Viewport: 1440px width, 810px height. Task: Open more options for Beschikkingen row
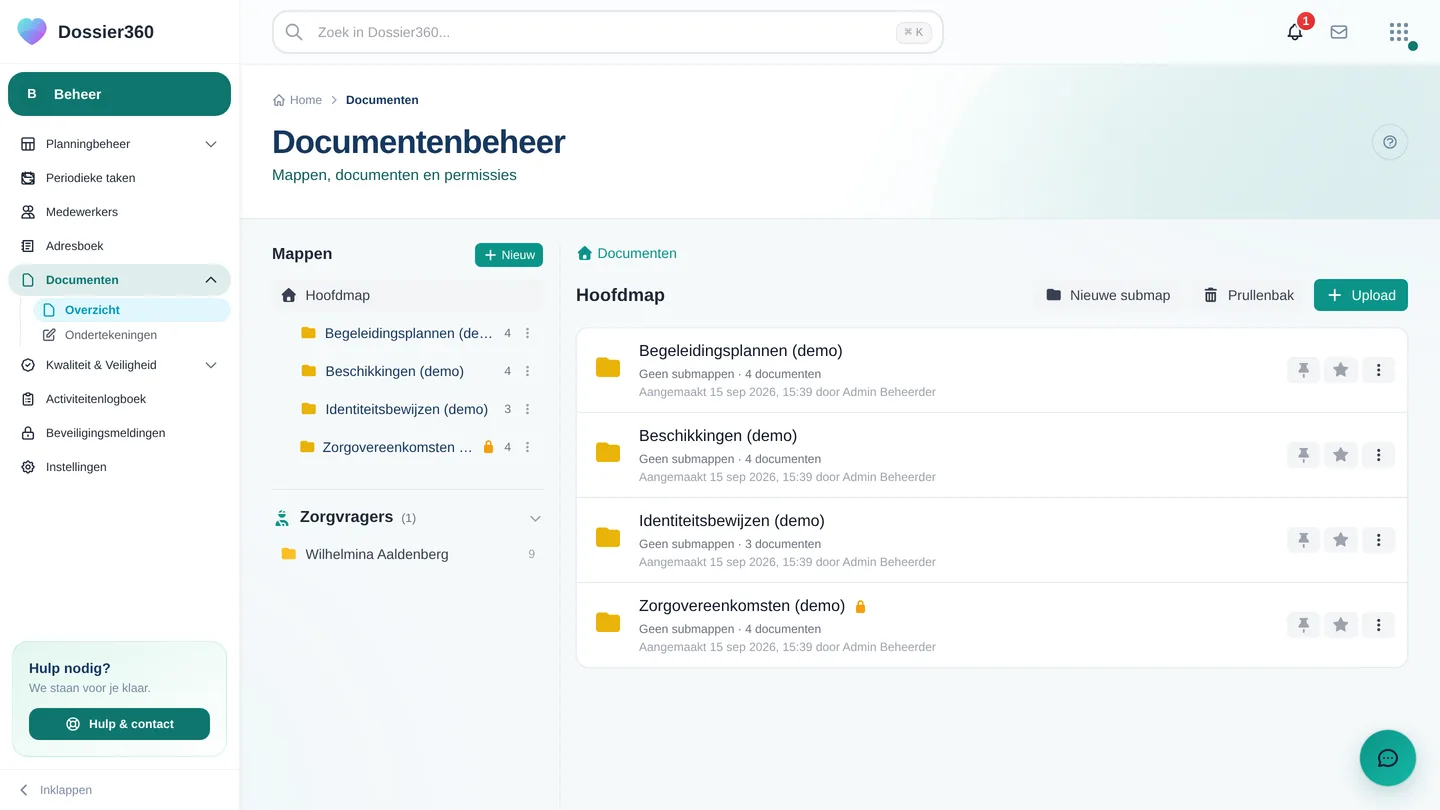click(1378, 455)
